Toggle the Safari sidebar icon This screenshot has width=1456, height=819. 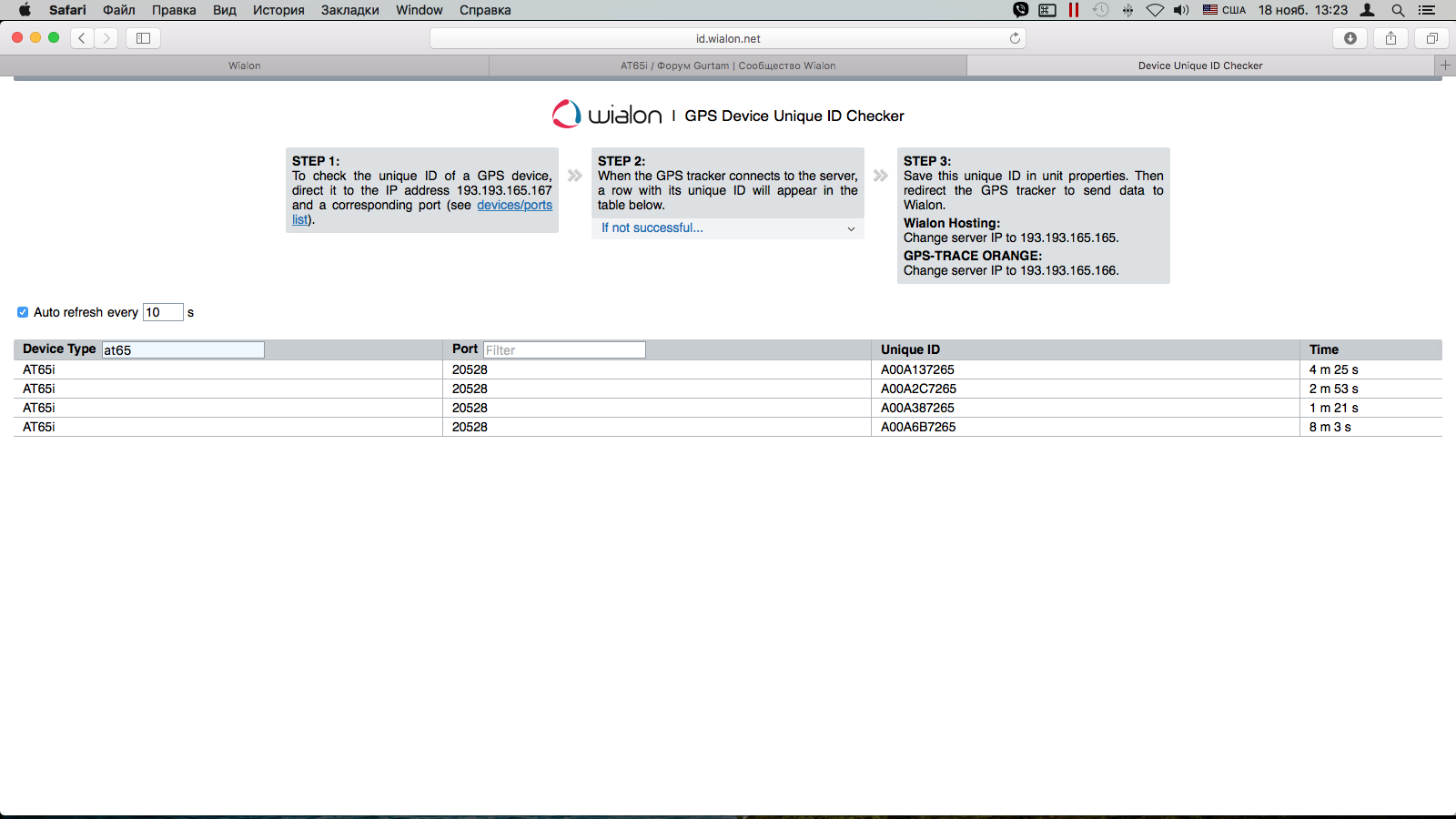143,38
